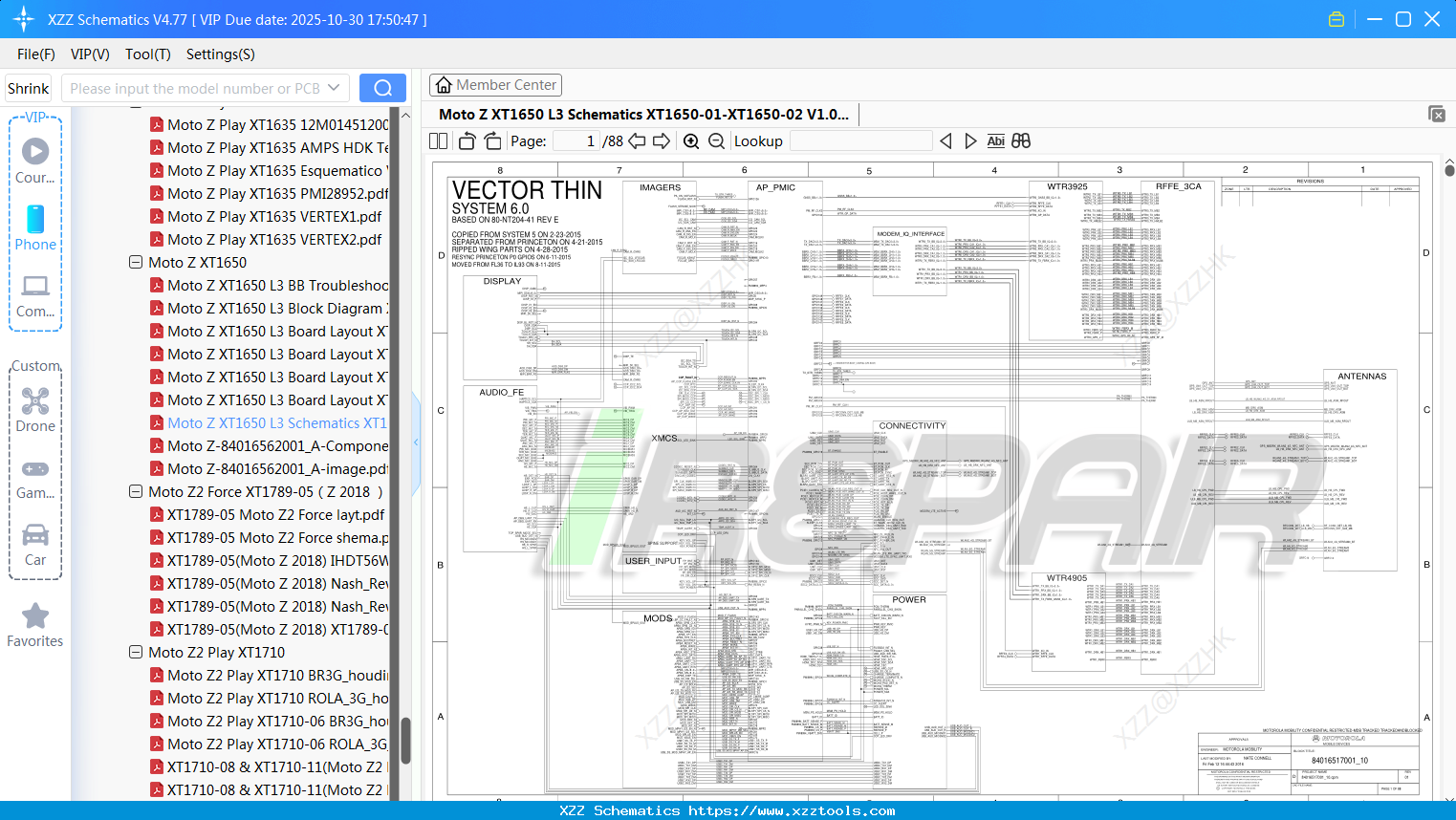Open the Member Center
1456x820 pixels.
(x=495, y=84)
